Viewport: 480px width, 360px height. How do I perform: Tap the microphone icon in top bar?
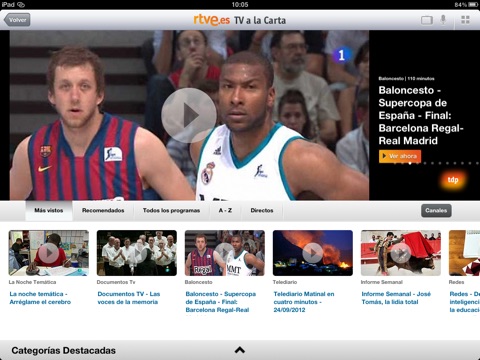click(x=443, y=20)
